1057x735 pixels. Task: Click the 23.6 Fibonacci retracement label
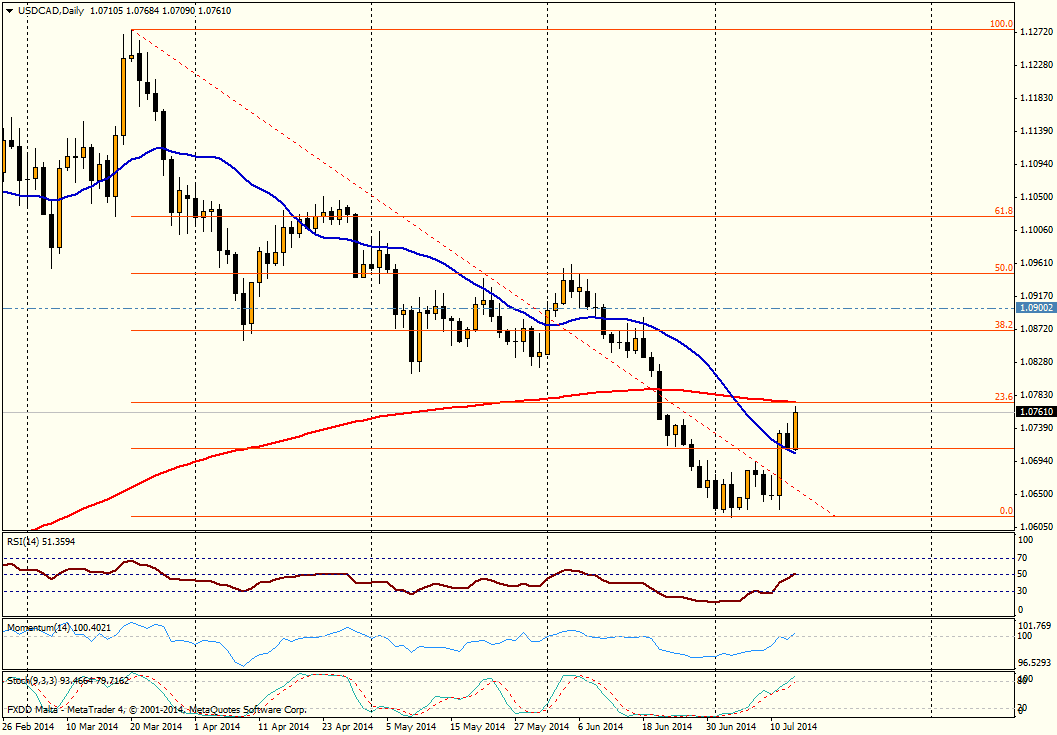(x=1004, y=397)
